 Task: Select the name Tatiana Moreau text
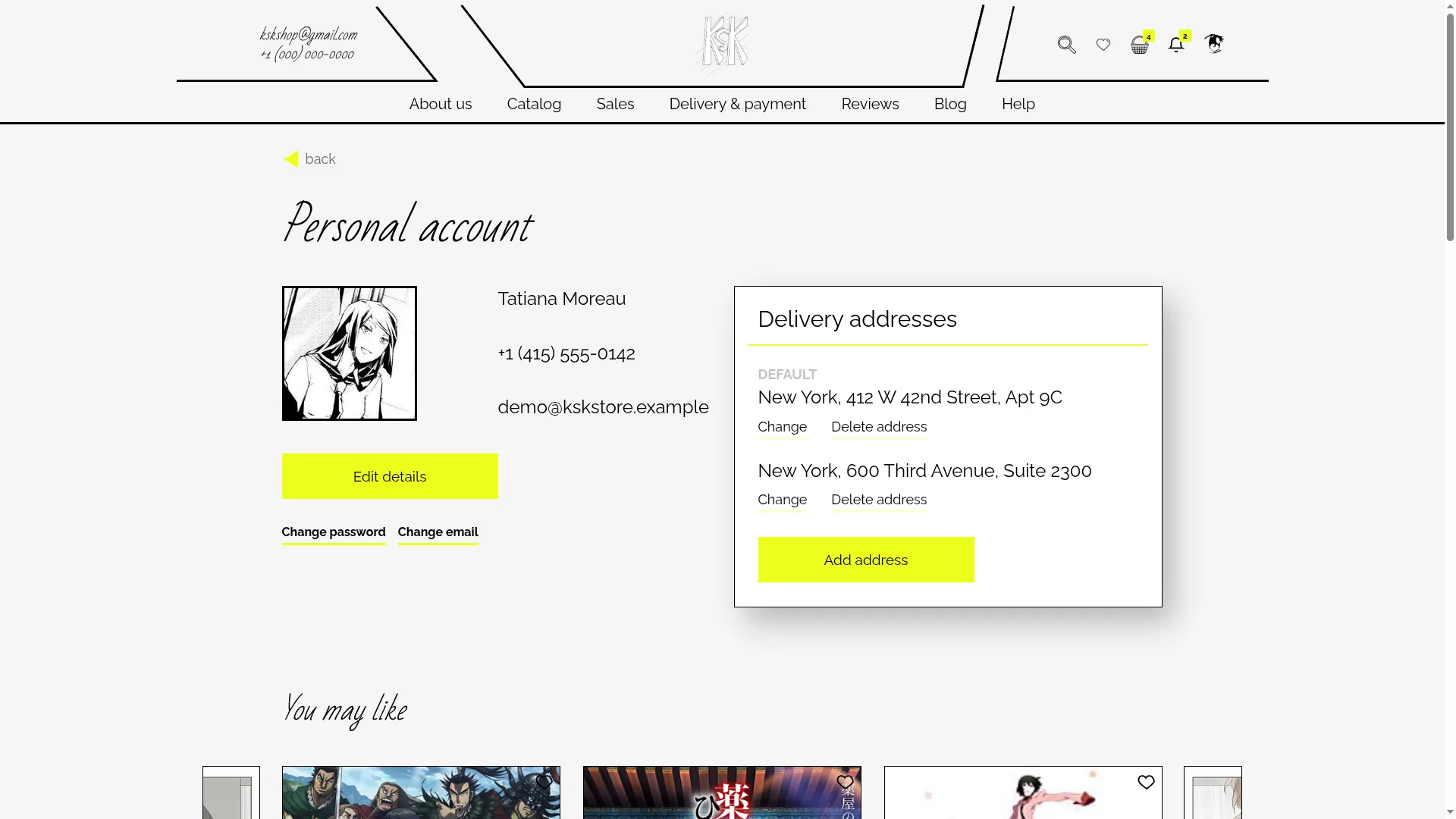(x=562, y=299)
